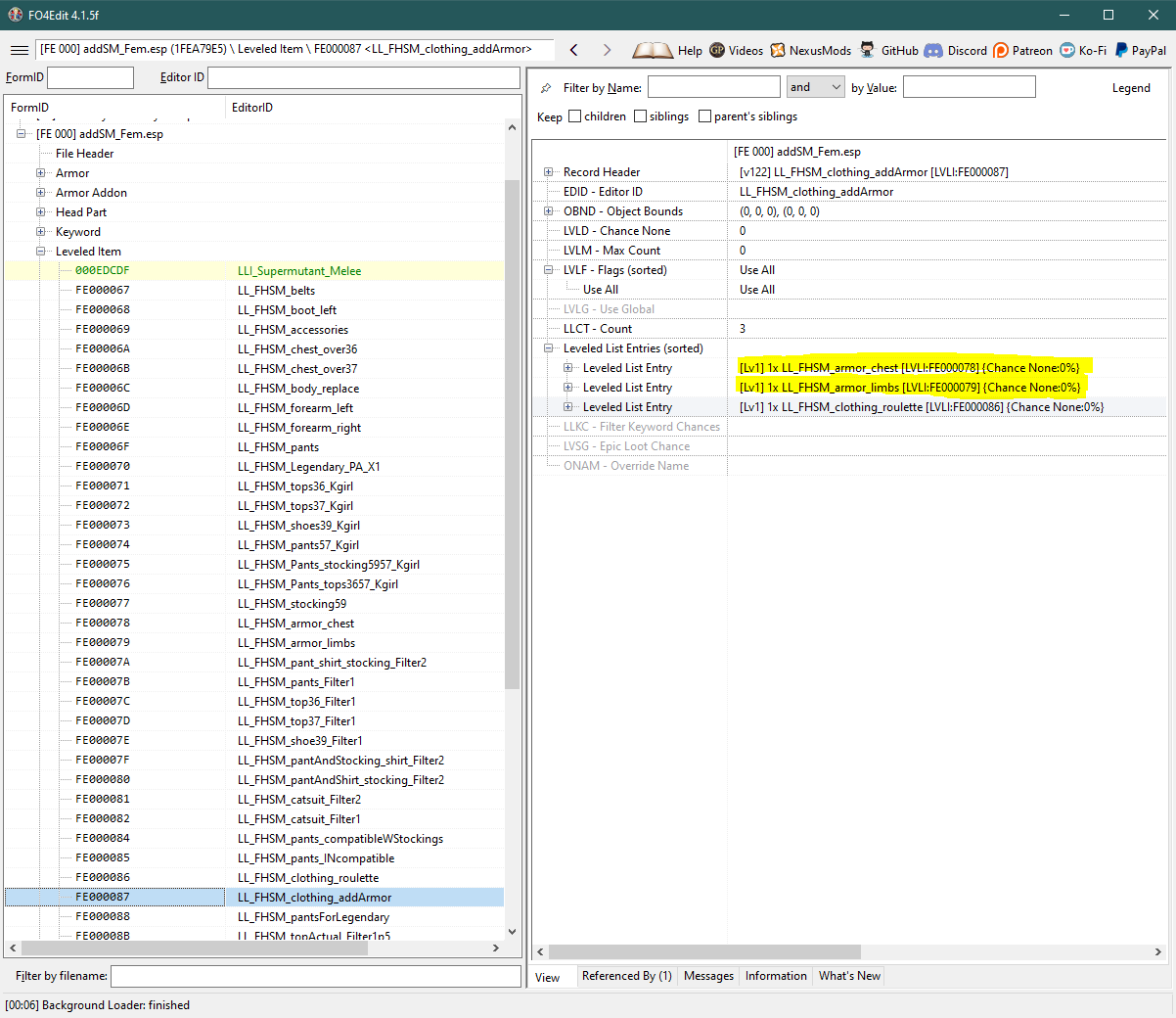Expand the Leveled List Entry for armor_limbs
The width and height of the screenshot is (1176, 1018).
tap(568, 388)
